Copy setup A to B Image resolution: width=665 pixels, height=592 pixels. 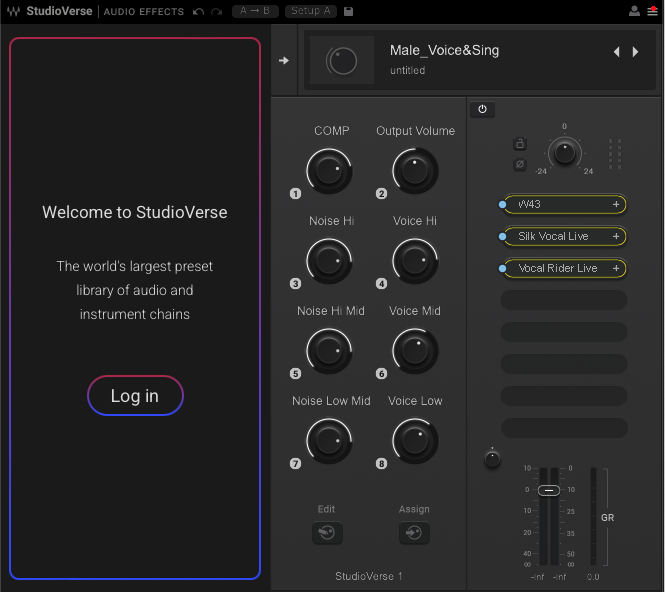coord(255,11)
